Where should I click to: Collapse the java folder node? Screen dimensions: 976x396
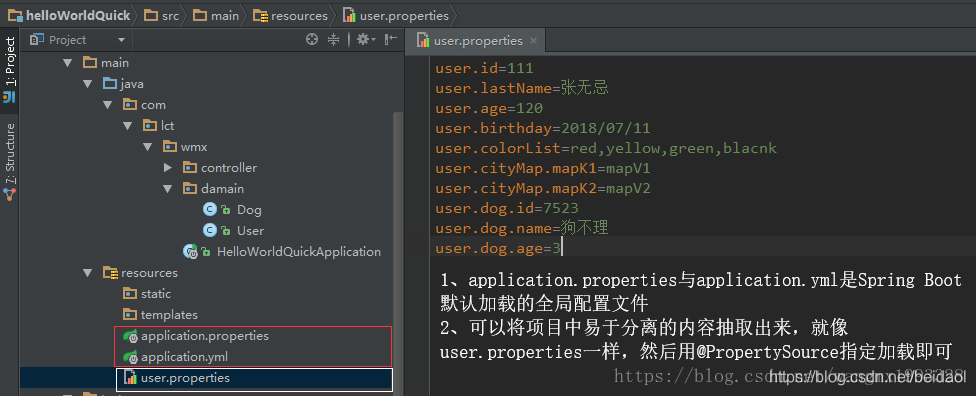point(87,84)
